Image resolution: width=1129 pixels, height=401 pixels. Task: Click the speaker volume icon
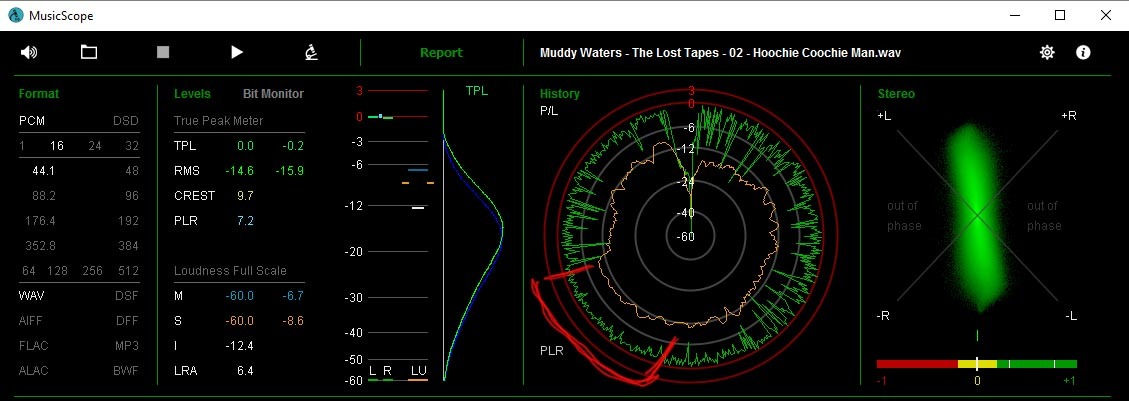pyautogui.click(x=29, y=52)
